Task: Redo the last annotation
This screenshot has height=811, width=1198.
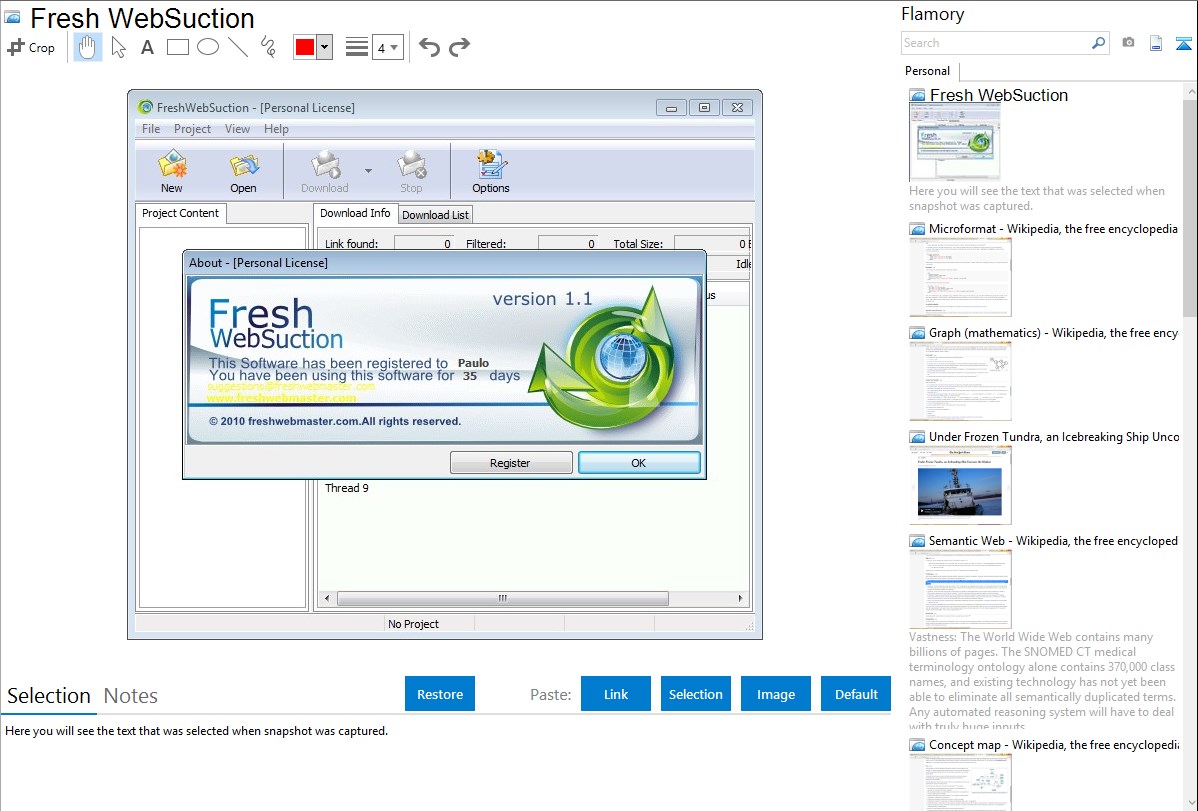Action: 459,47
